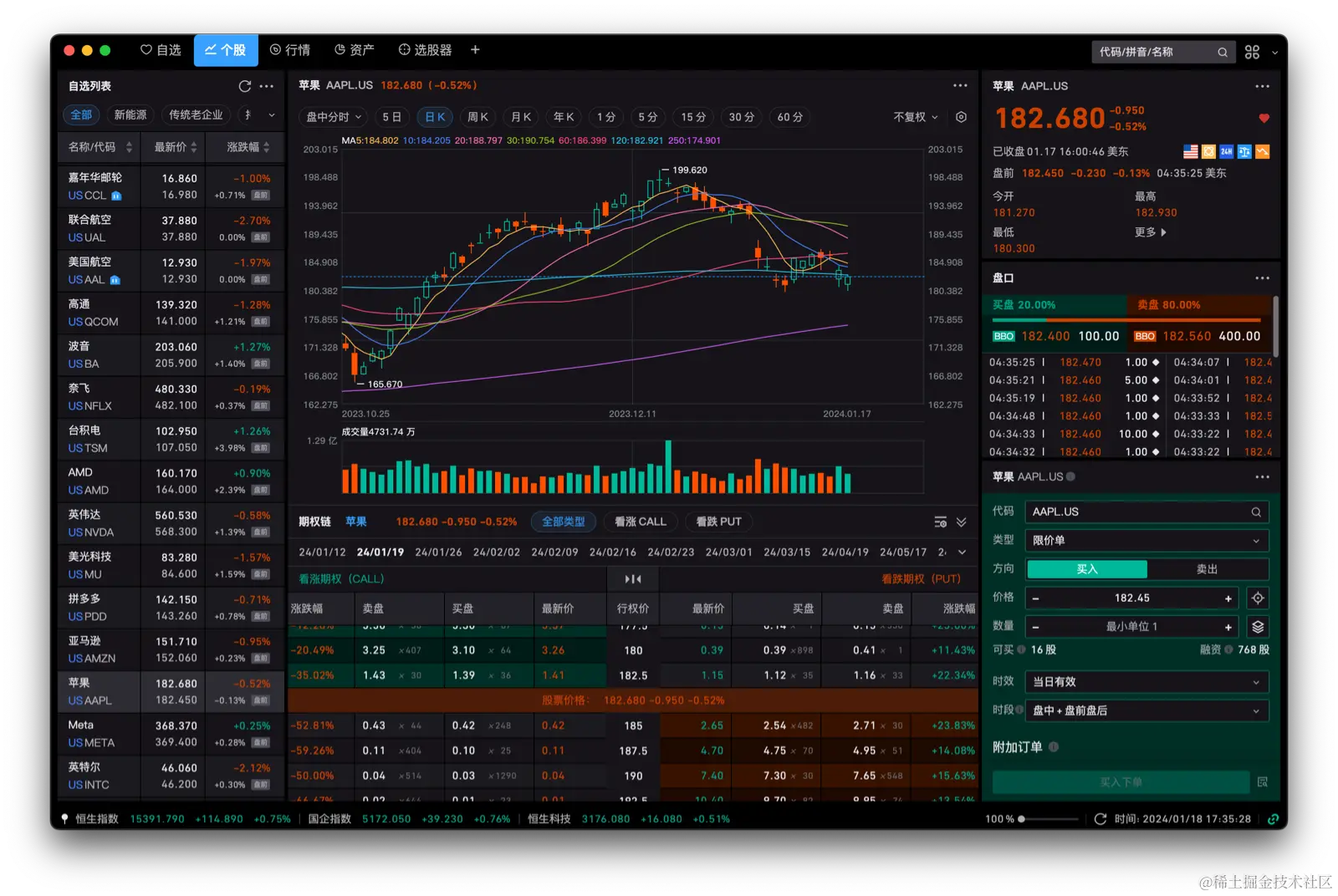Select 15分 chart period
Viewport: 1338px width, 896px height.
693,117
